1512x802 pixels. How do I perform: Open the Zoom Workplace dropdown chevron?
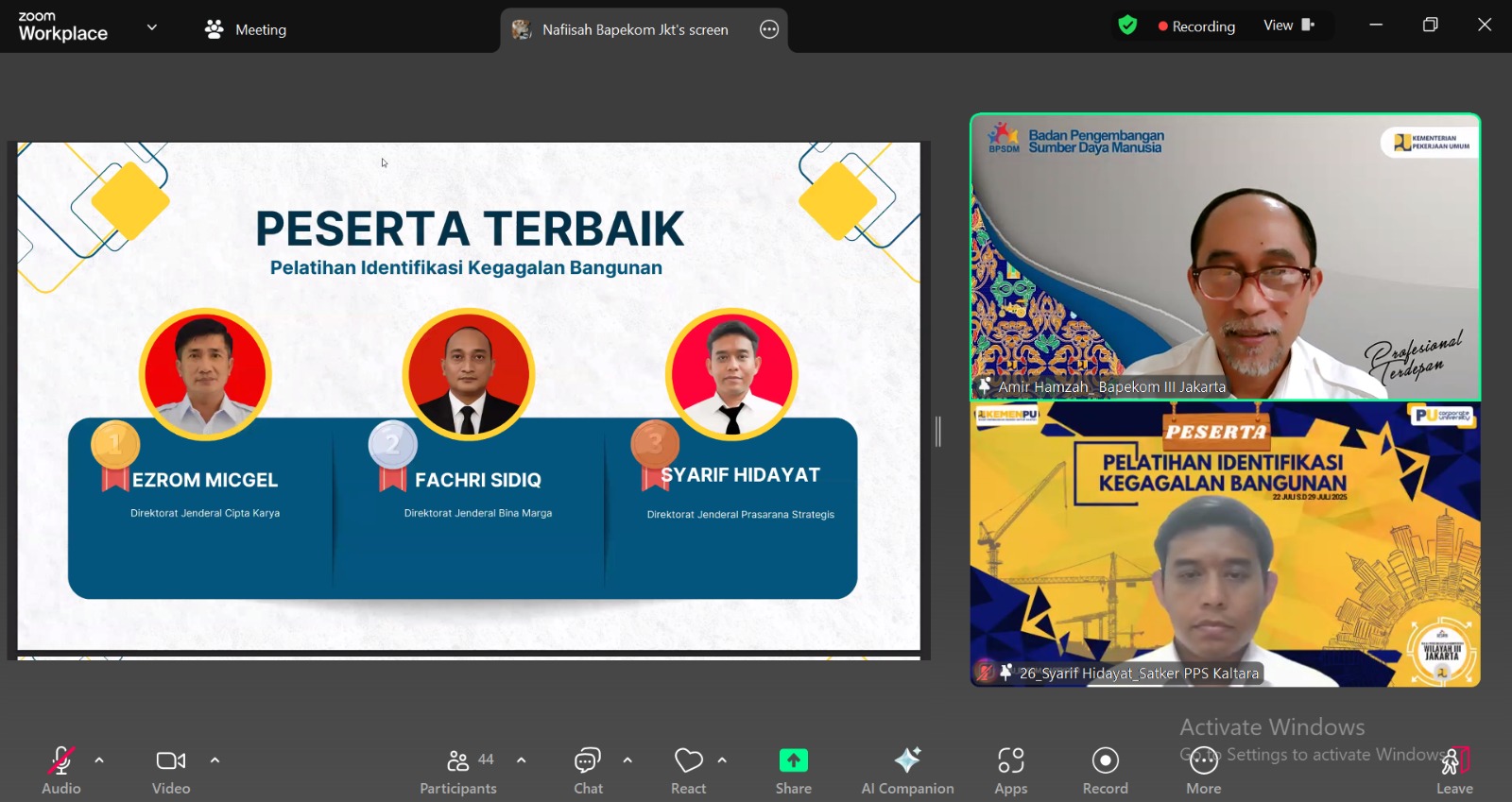click(151, 27)
